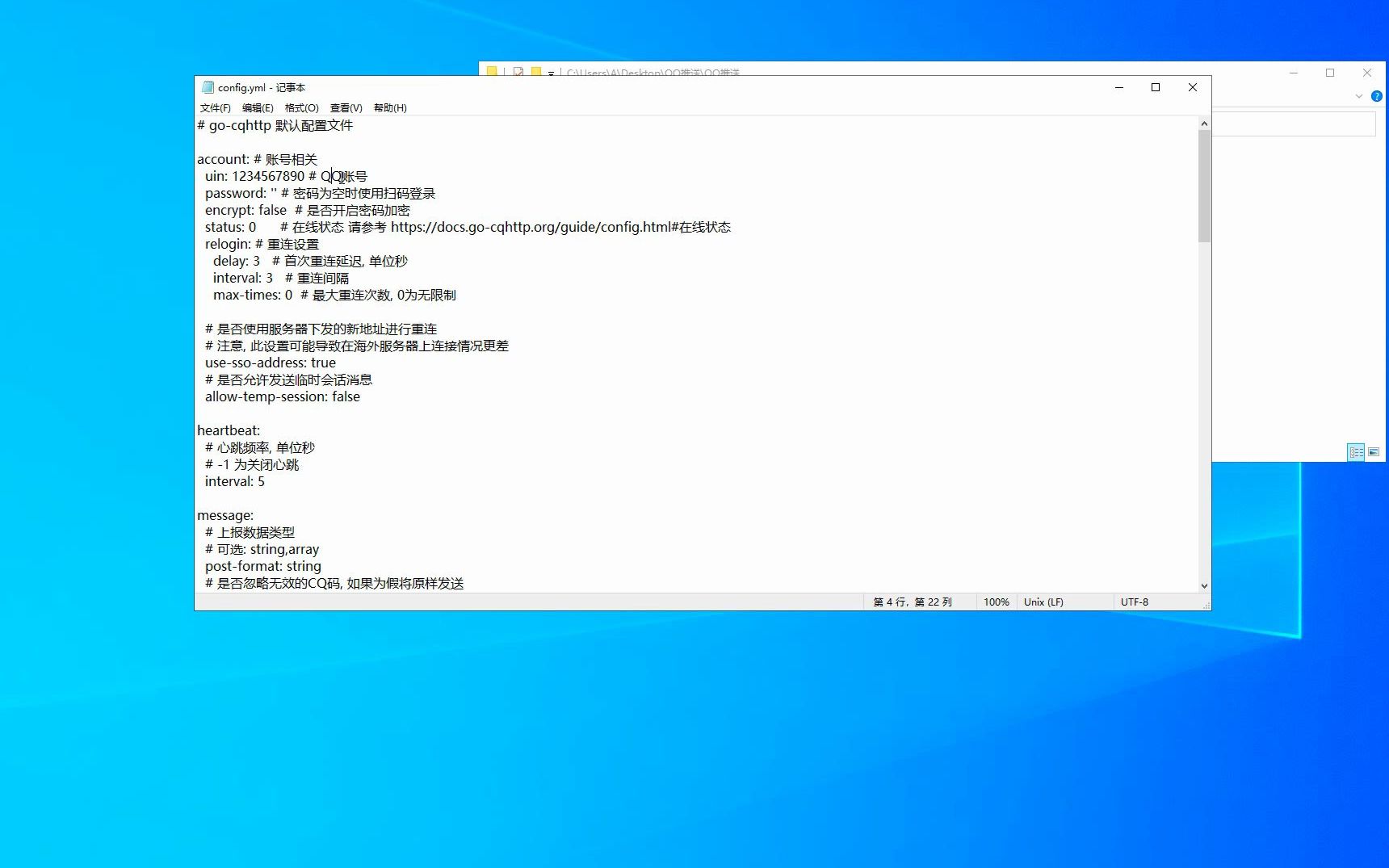Close the Explorer window behind Notepad
This screenshot has width=1389, height=868.
(x=1367, y=73)
